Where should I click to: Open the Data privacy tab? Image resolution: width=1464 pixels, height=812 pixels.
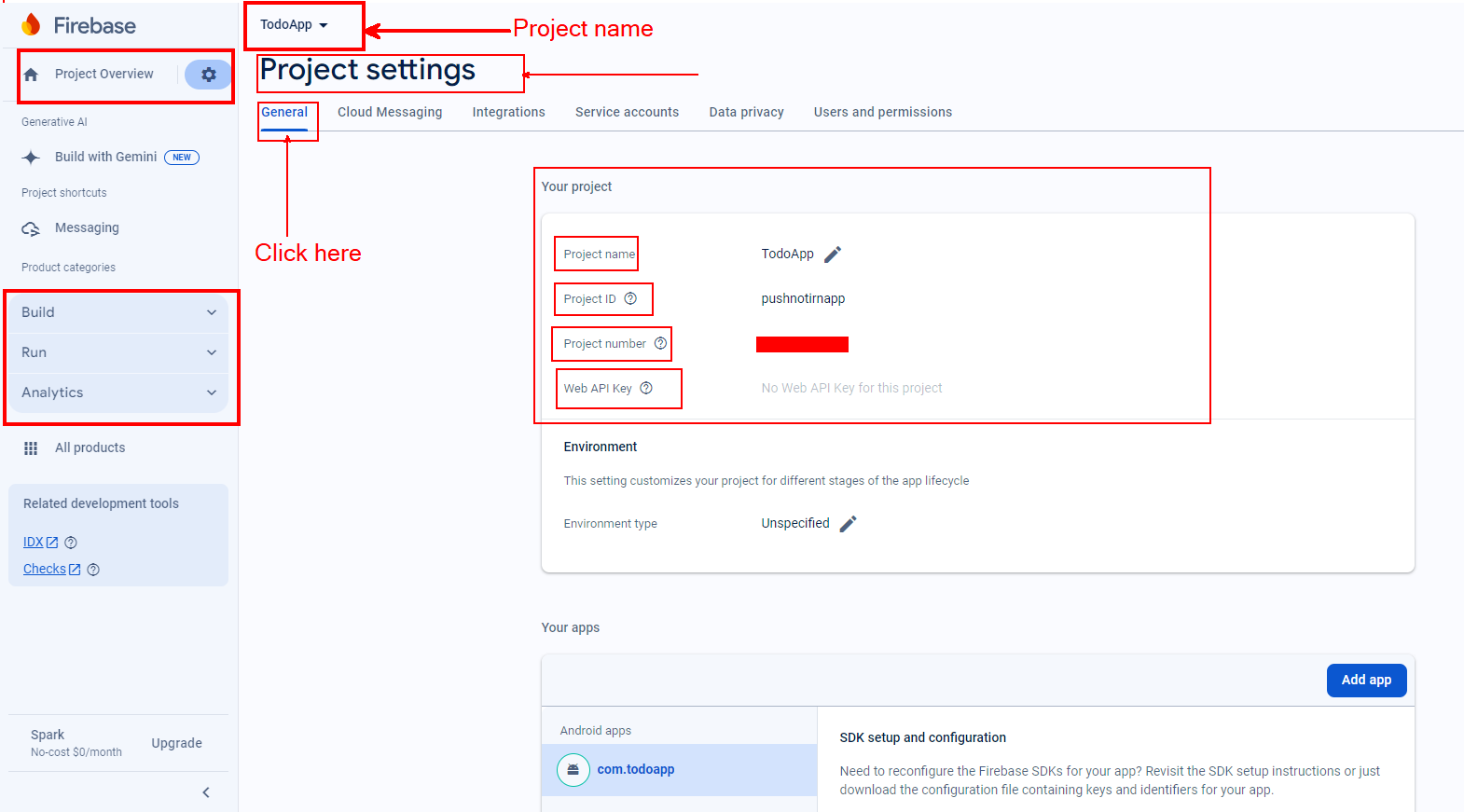[x=747, y=113]
